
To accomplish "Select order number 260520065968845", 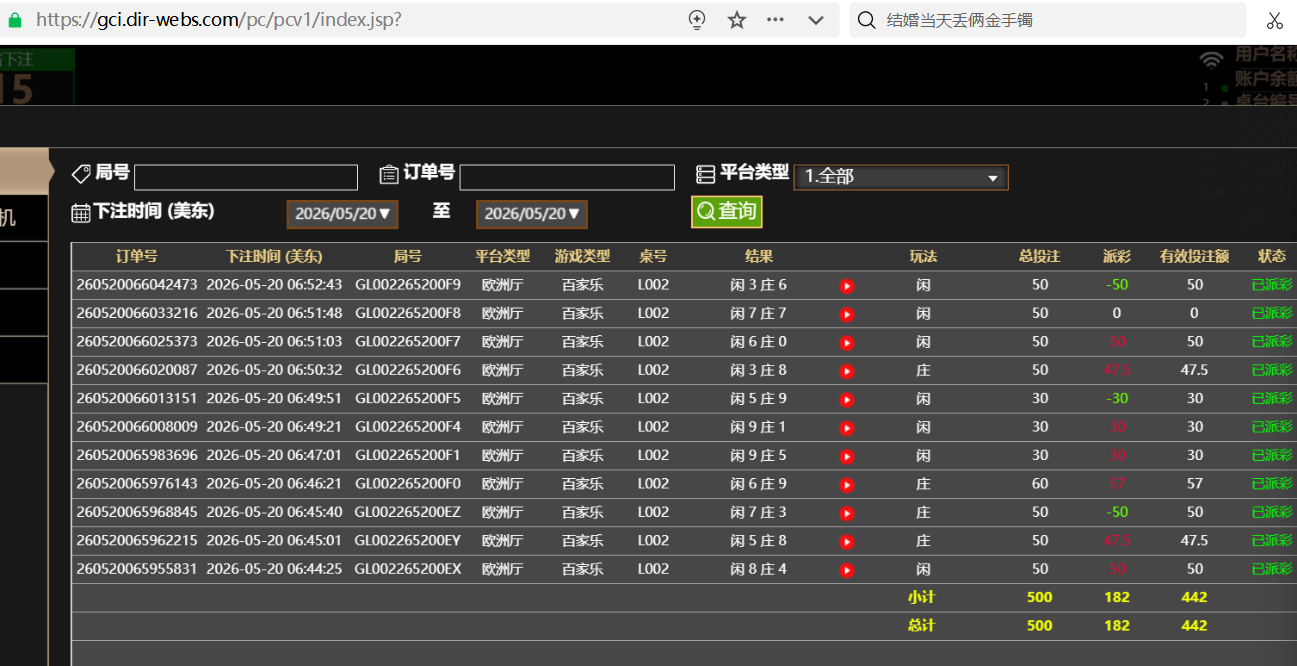I will 137,512.
